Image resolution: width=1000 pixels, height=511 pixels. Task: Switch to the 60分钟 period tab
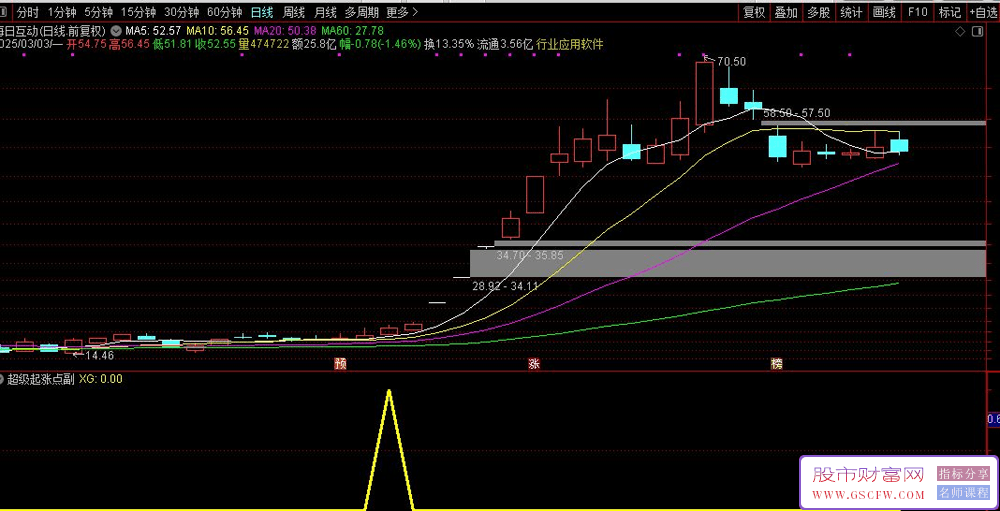click(225, 12)
